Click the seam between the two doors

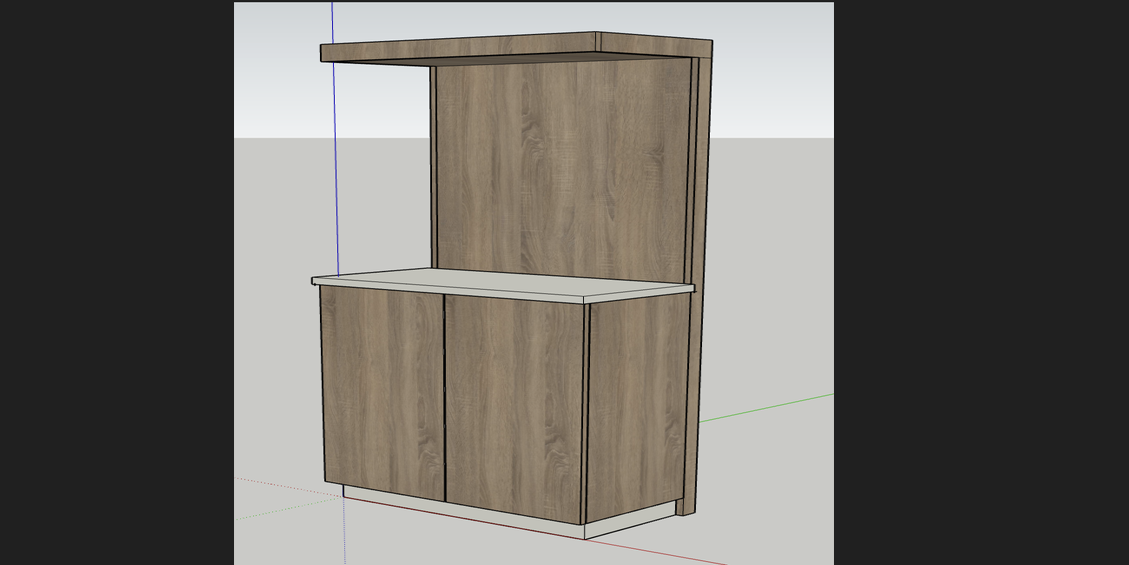point(444,398)
